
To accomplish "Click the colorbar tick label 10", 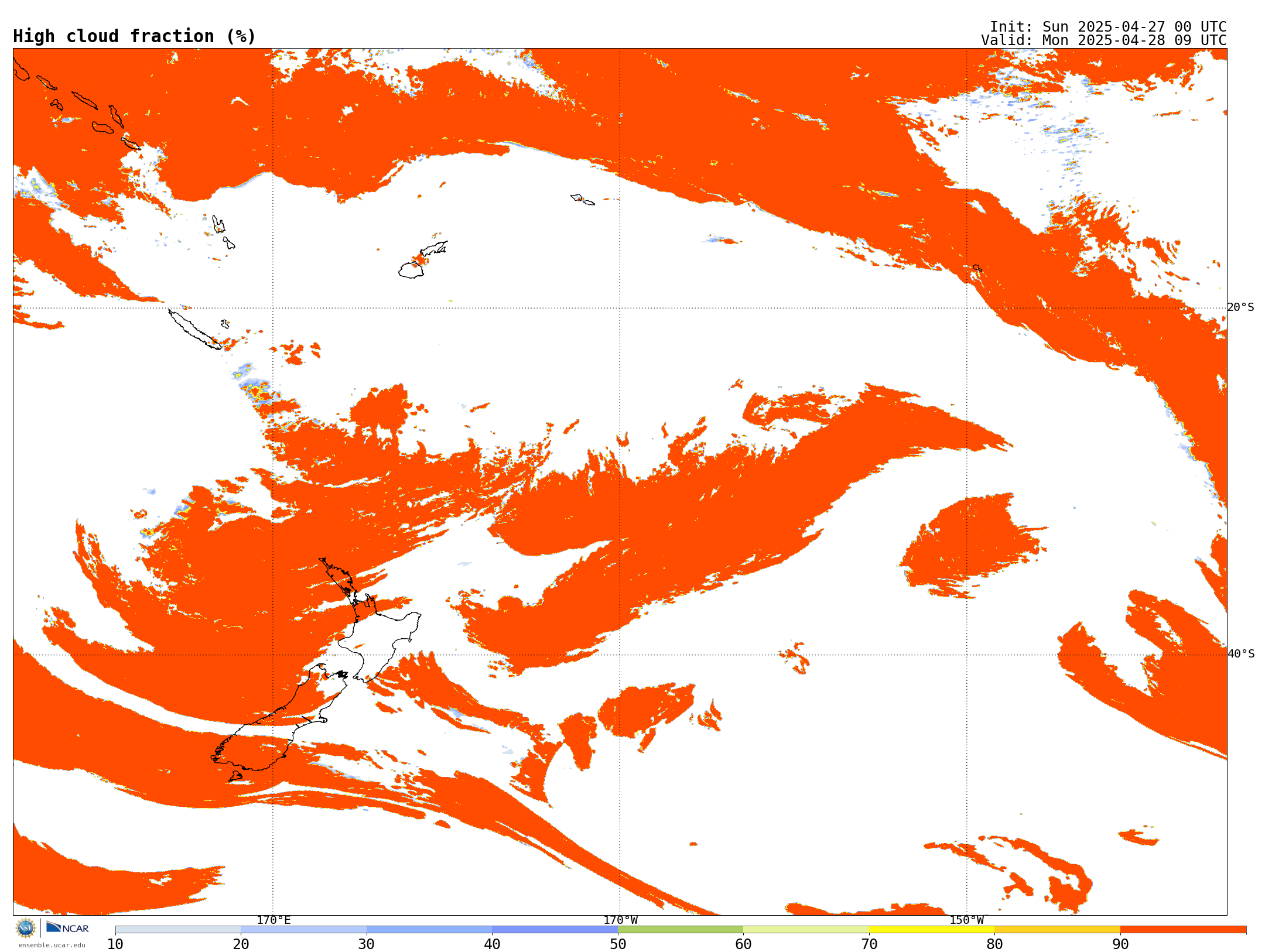I will tap(115, 944).
